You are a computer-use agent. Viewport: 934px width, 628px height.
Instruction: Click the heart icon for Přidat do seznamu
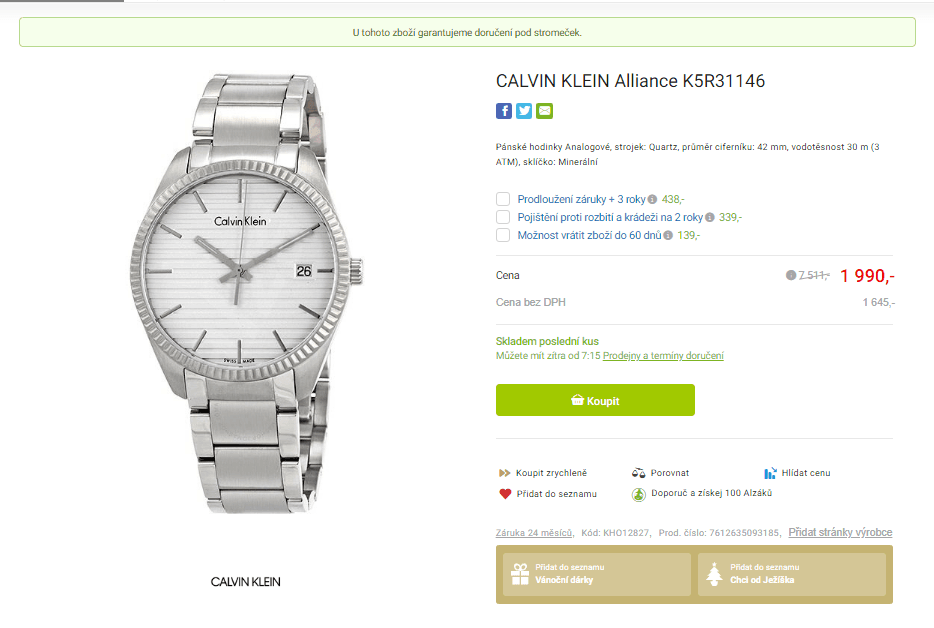coord(504,493)
